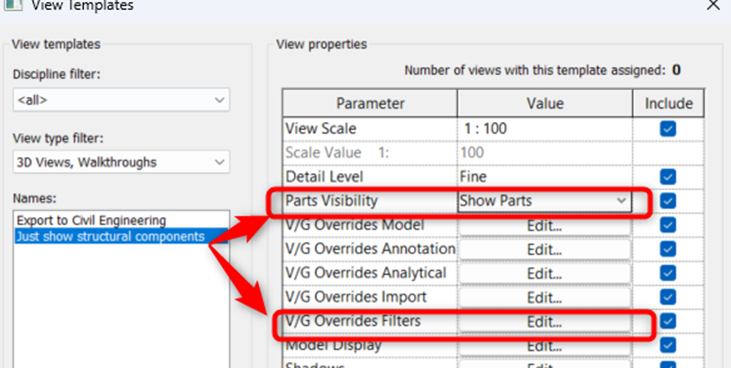Click the Parts Visibility parameter cell
Screen dimensions: 731x368
[370, 201]
